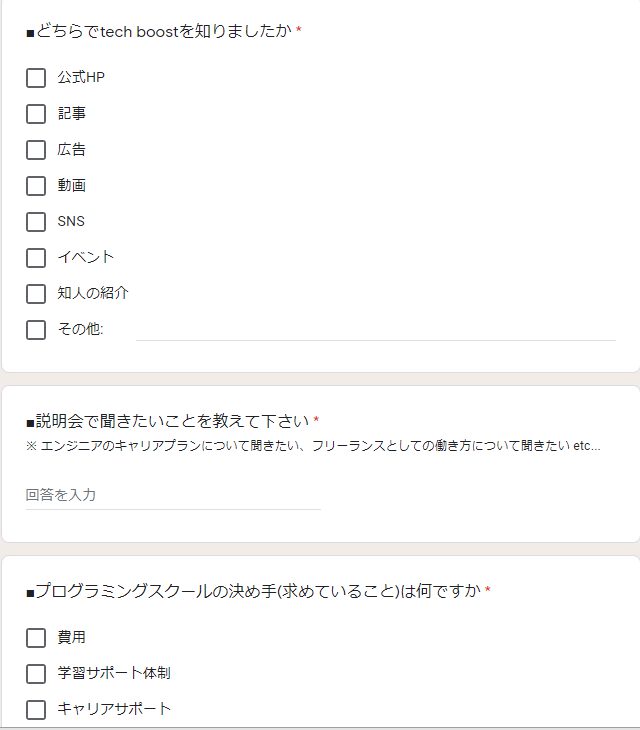
Task: Check the SNS checkbox
Action: tap(36, 222)
